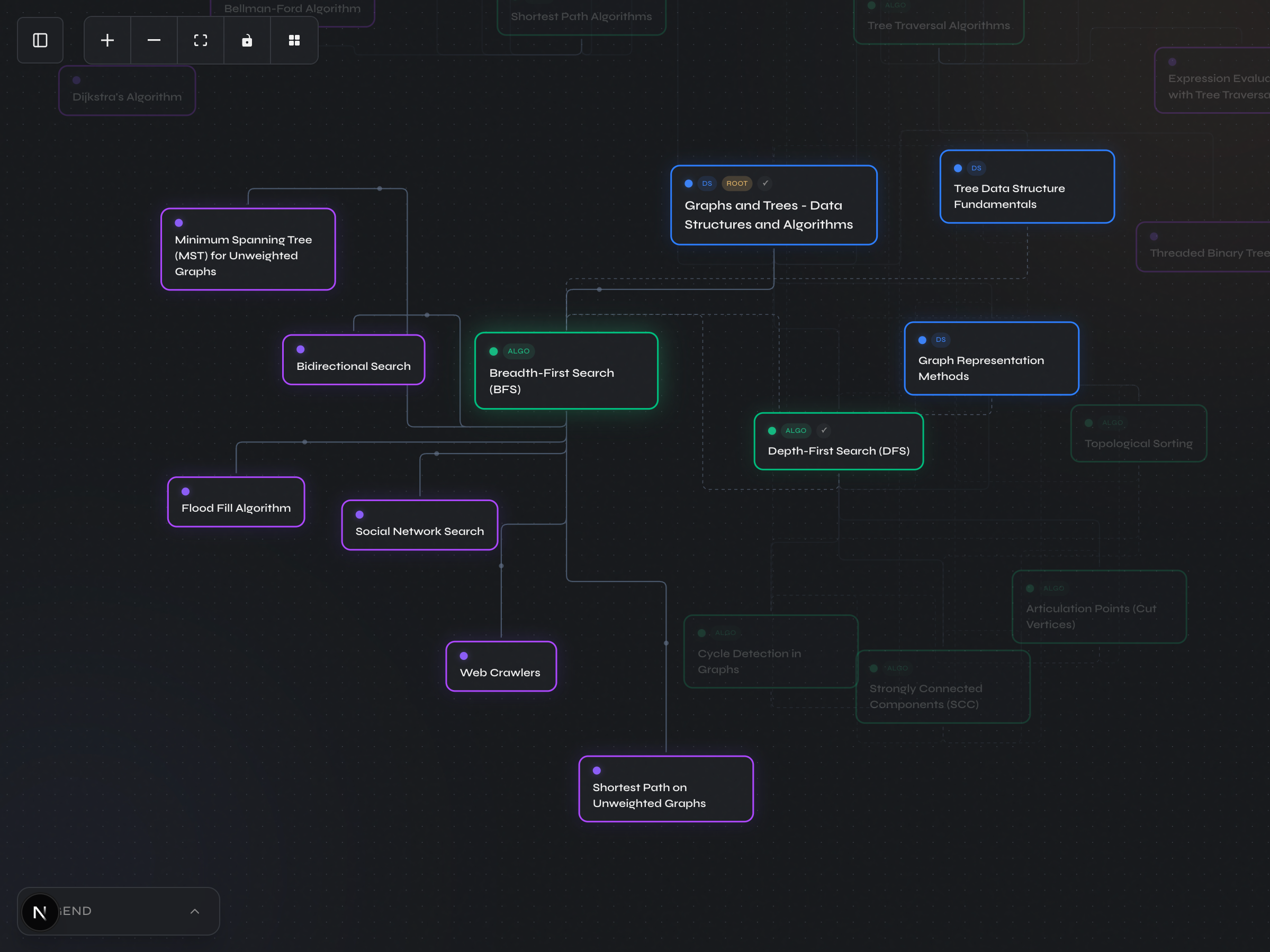Viewport: 1270px width, 952px height.
Task: Click the fit view icon
Action: click(x=201, y=40)
